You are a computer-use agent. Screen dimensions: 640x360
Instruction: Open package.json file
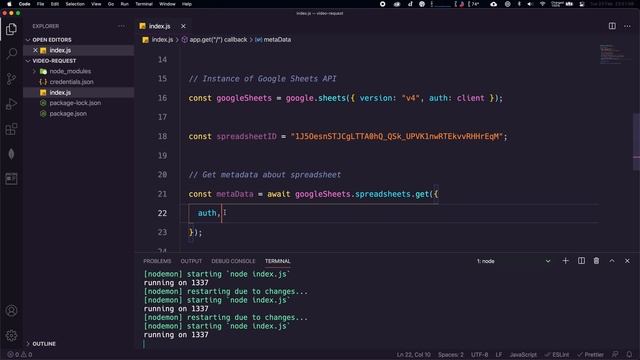pyautogui.click(x=68, y=114)
